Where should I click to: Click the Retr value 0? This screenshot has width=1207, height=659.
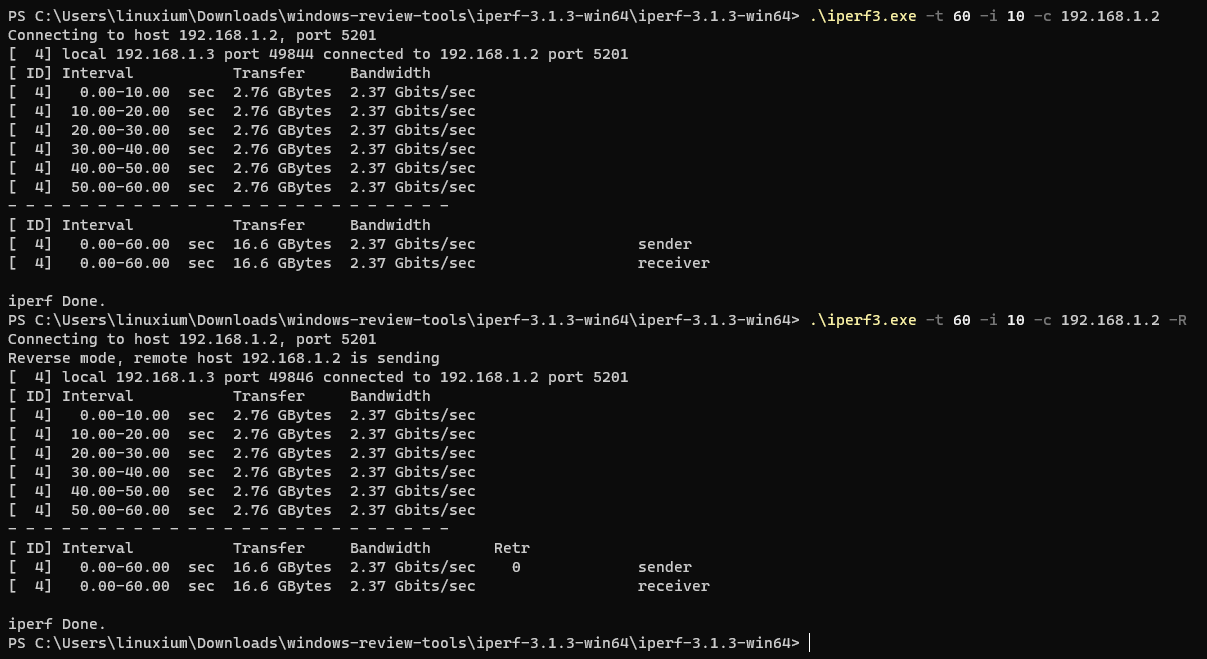[516, 567]
